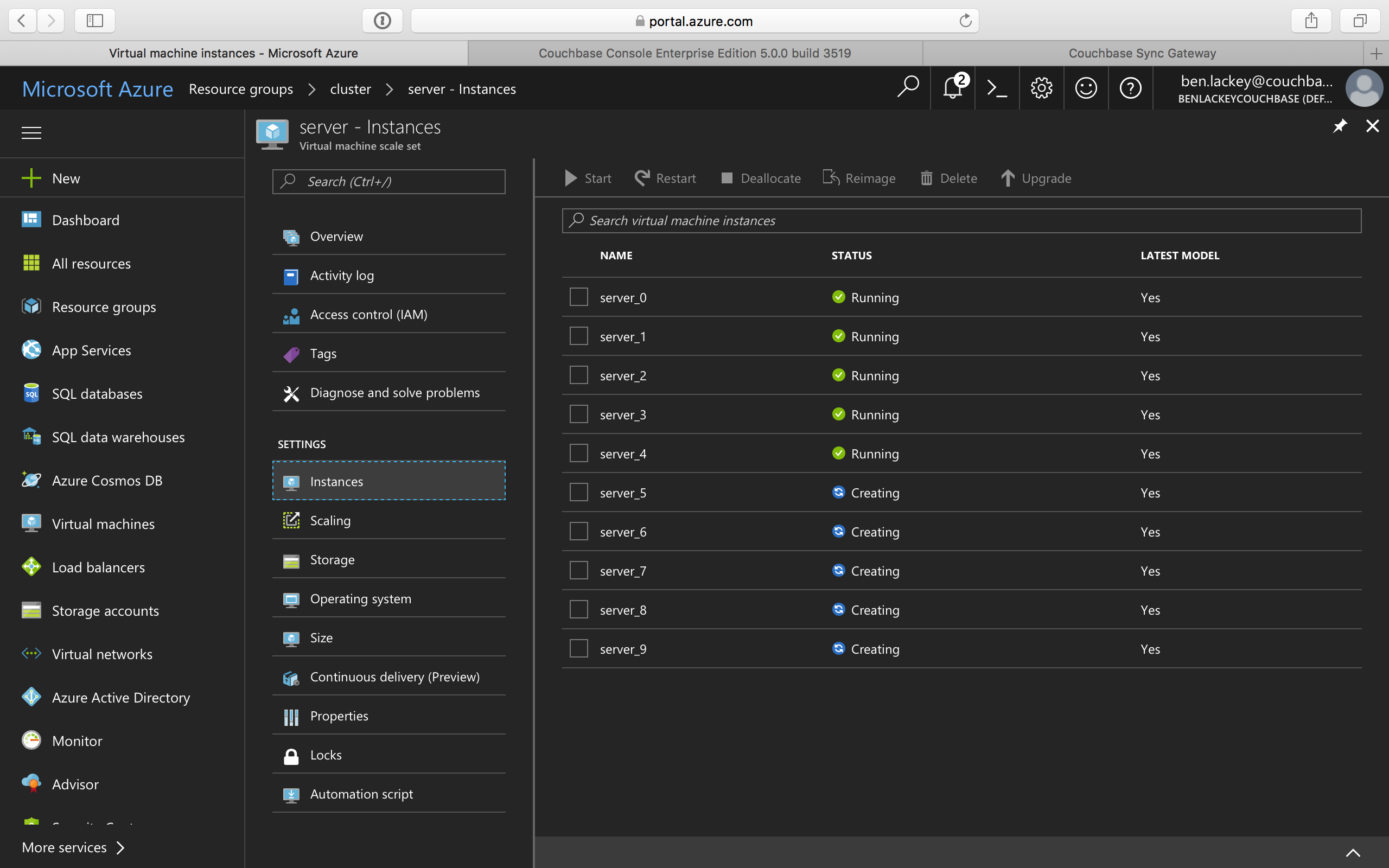The height and width of the screenshot is (868, 1389).
Task: Upgrade instances to latest model
Action: point(1036,178)
